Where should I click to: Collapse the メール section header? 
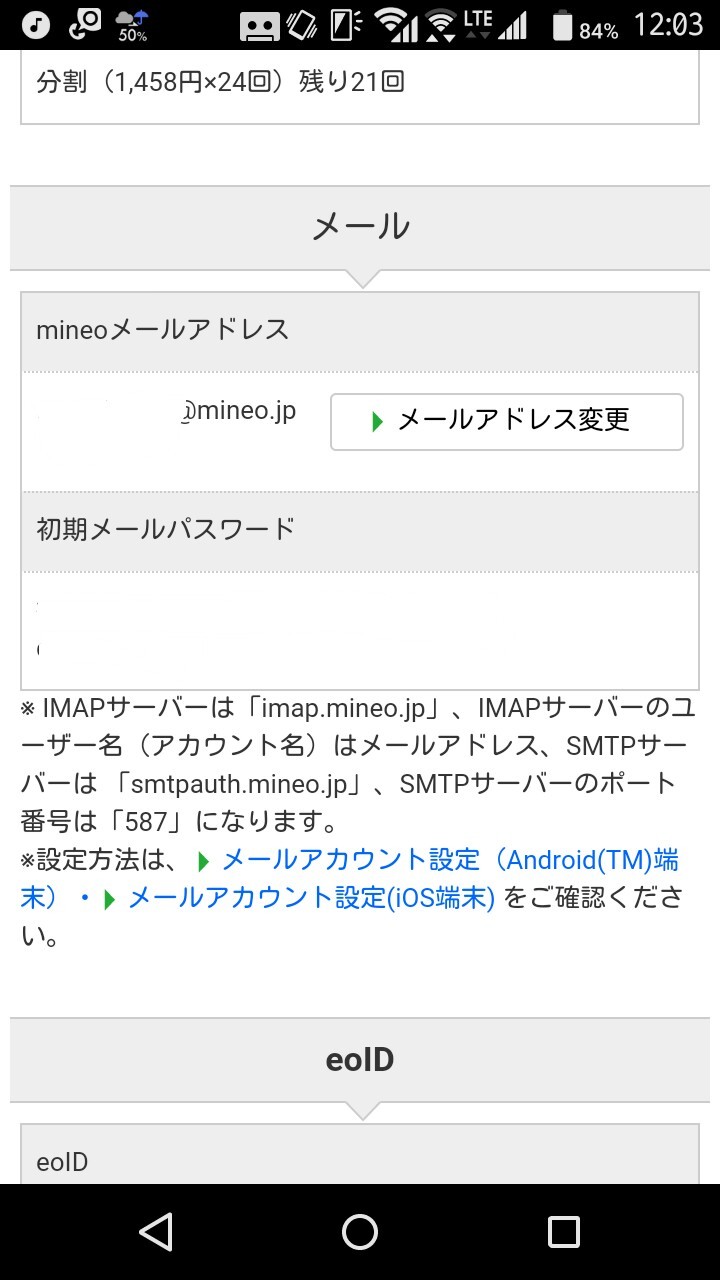(360, 226)
